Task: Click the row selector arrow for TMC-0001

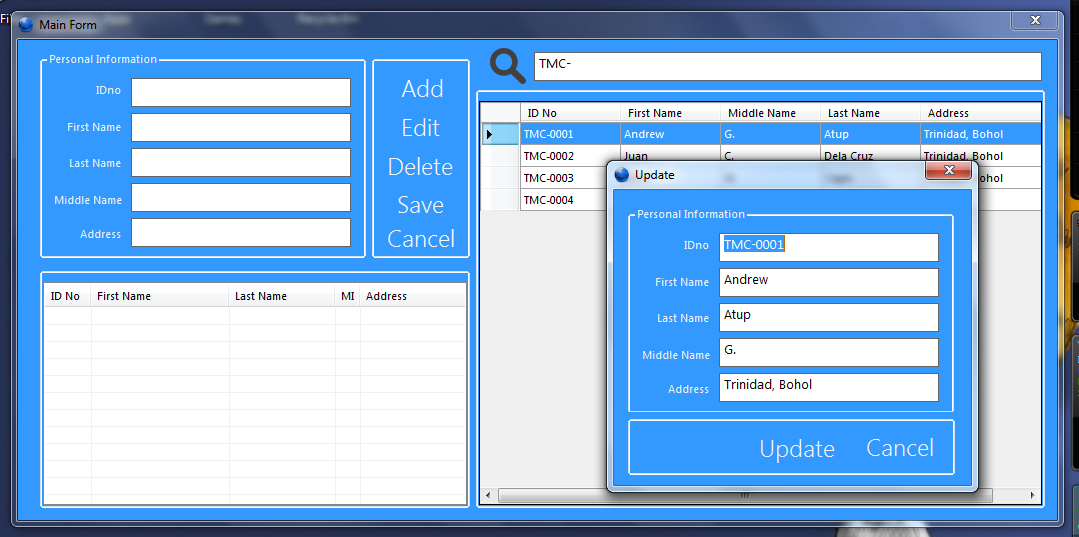Action: pos(489,134)
